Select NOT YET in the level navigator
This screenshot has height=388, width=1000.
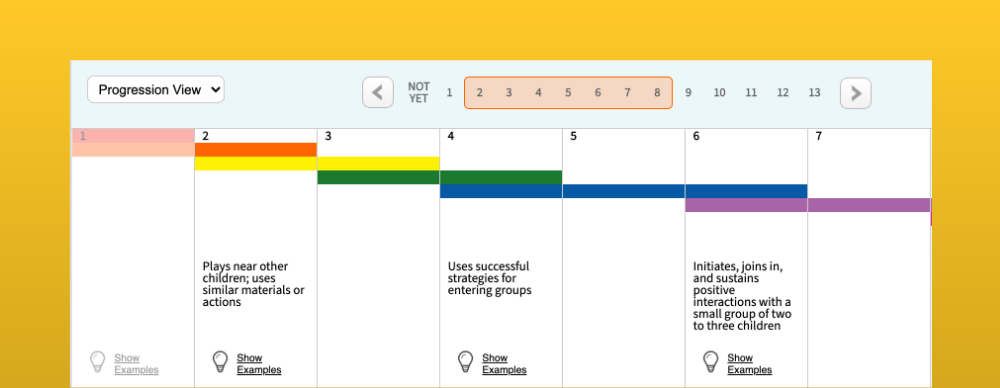tap(419, 93)
